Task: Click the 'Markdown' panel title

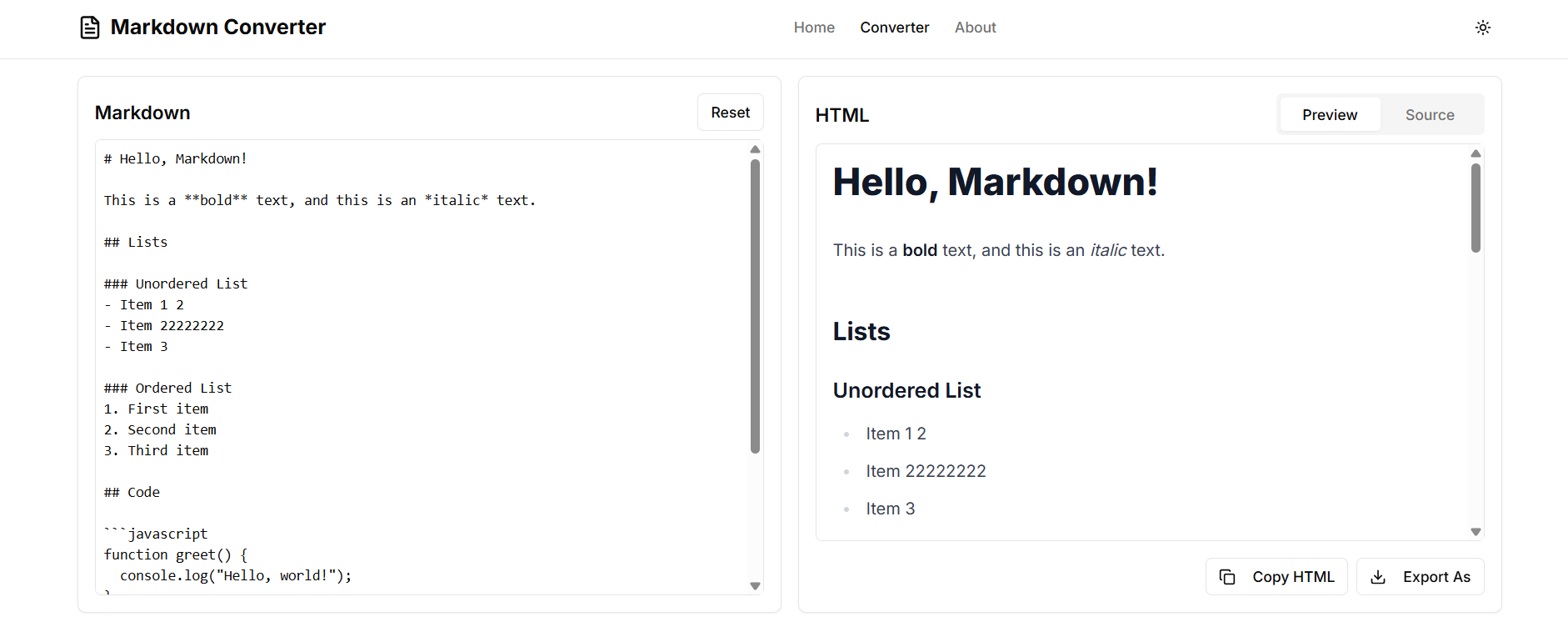Action: coord(142,113)
